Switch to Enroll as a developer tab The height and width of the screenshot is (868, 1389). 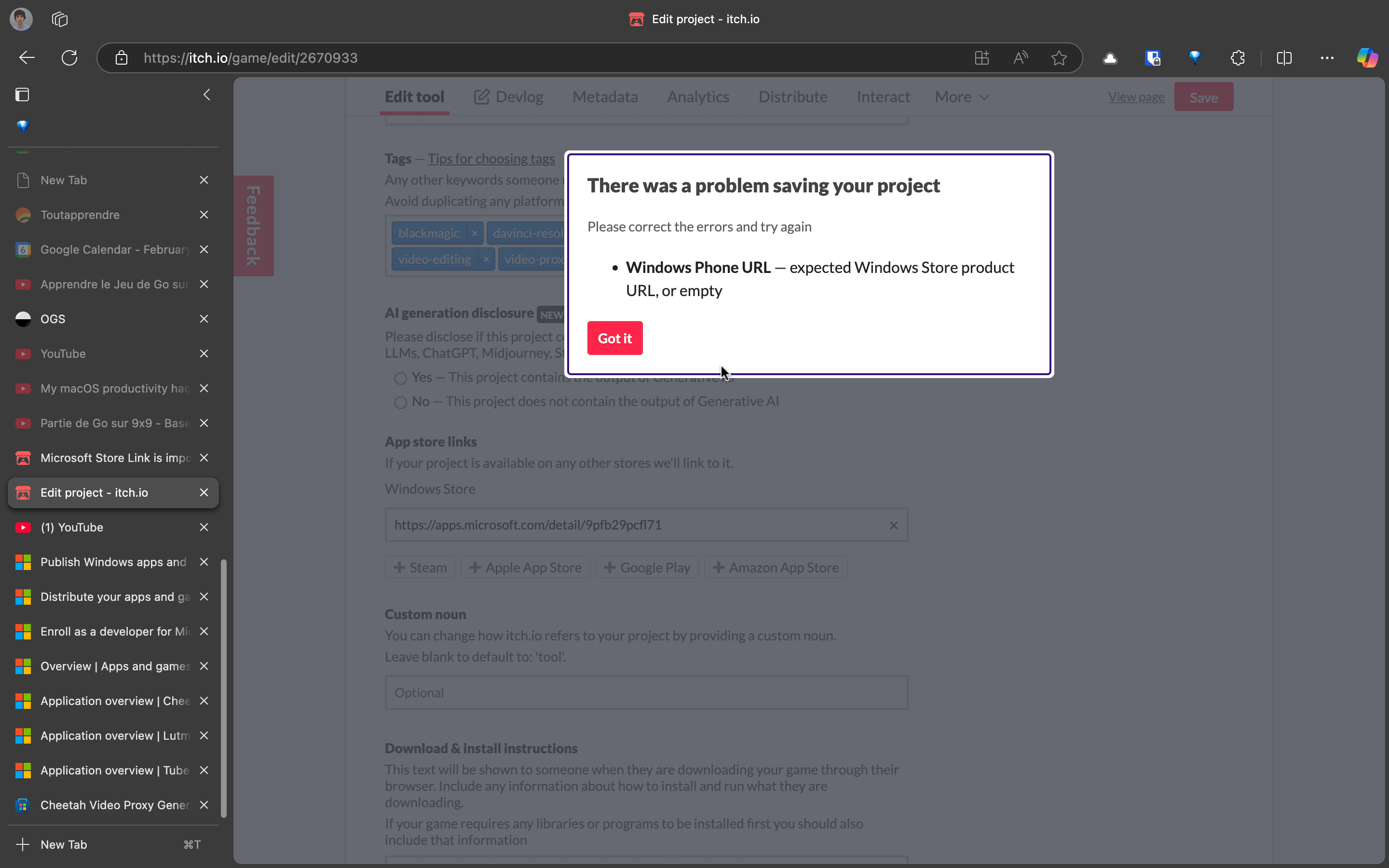(113, 632)
